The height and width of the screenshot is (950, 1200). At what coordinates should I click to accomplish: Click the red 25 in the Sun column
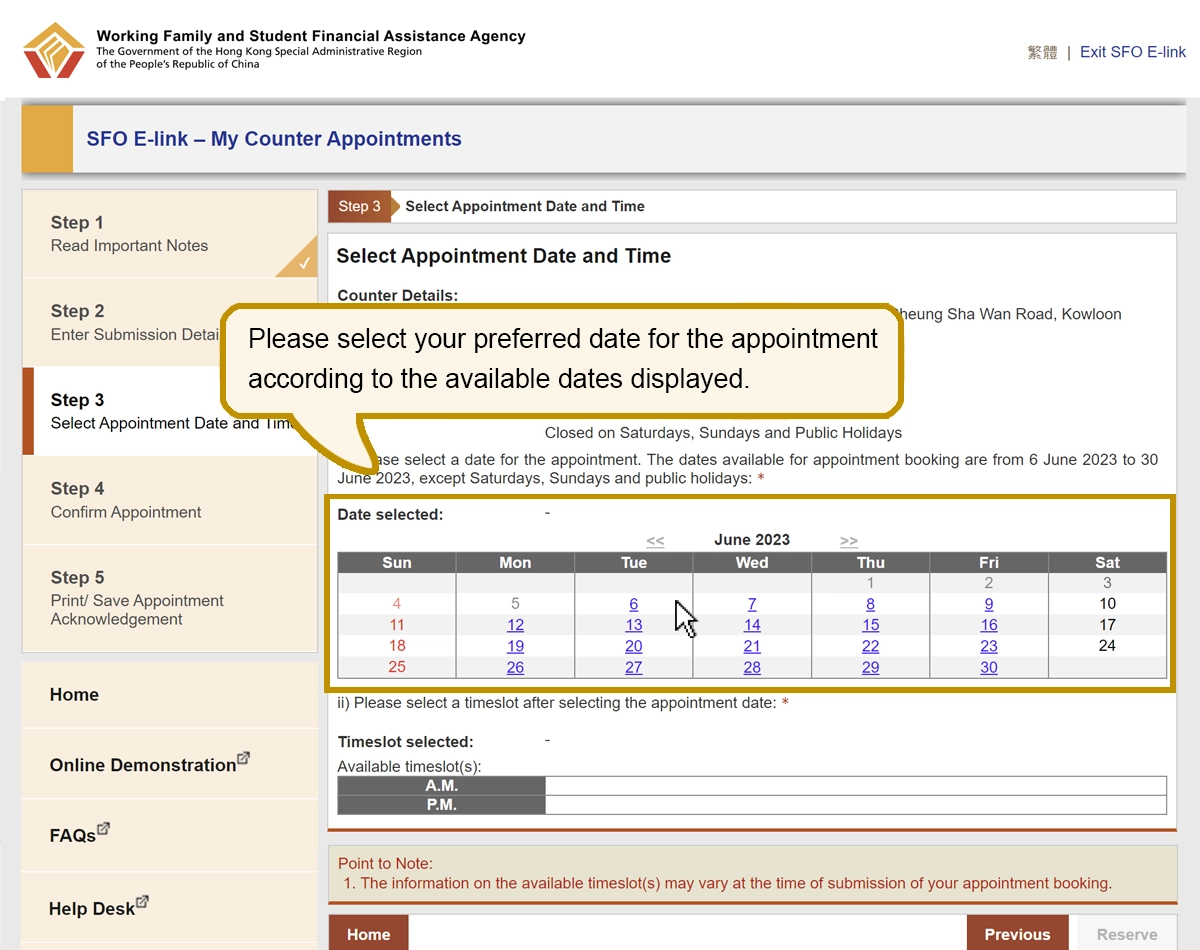397,667
